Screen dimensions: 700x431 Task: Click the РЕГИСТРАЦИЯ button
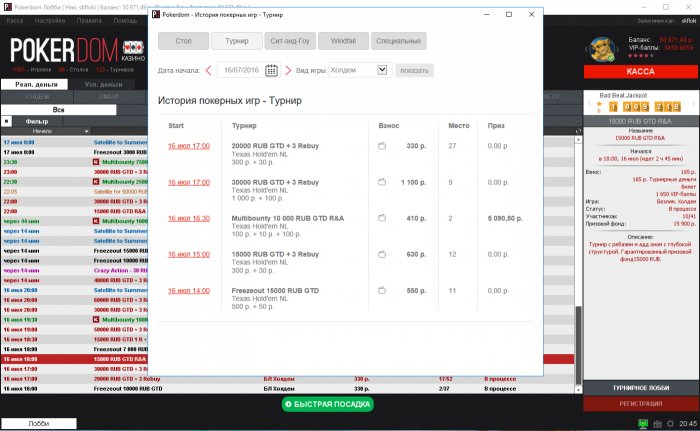pos(641,404)
